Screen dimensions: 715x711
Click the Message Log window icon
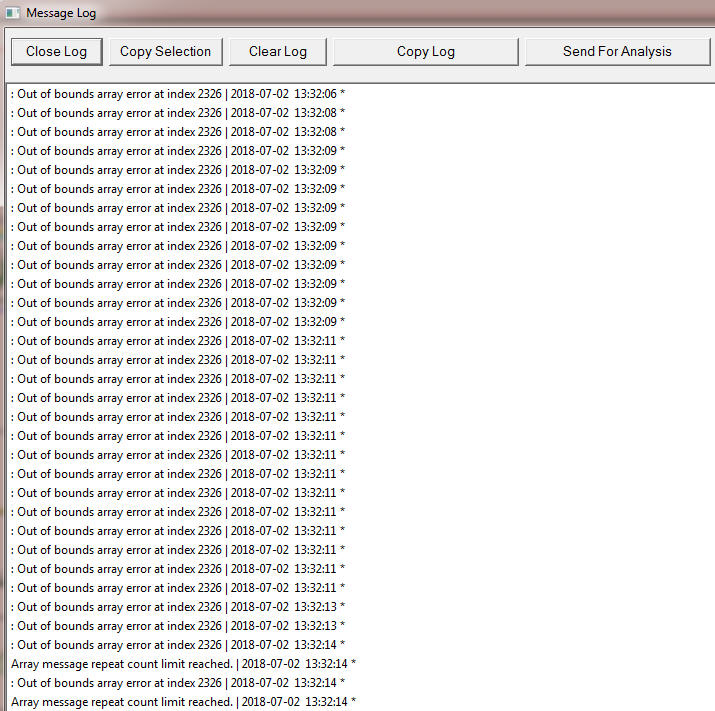[x=12, y=13]
